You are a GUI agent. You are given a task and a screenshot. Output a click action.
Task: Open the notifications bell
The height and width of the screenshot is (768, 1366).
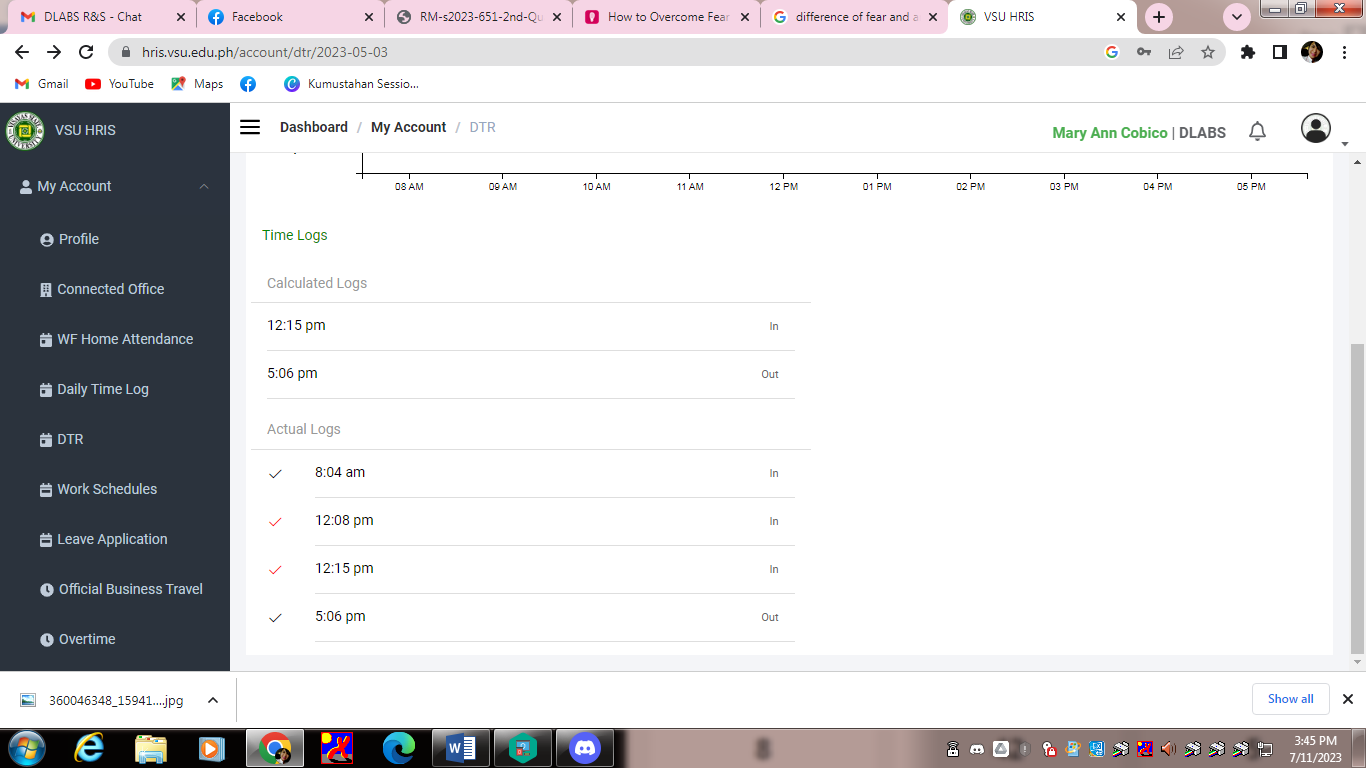1257,131
